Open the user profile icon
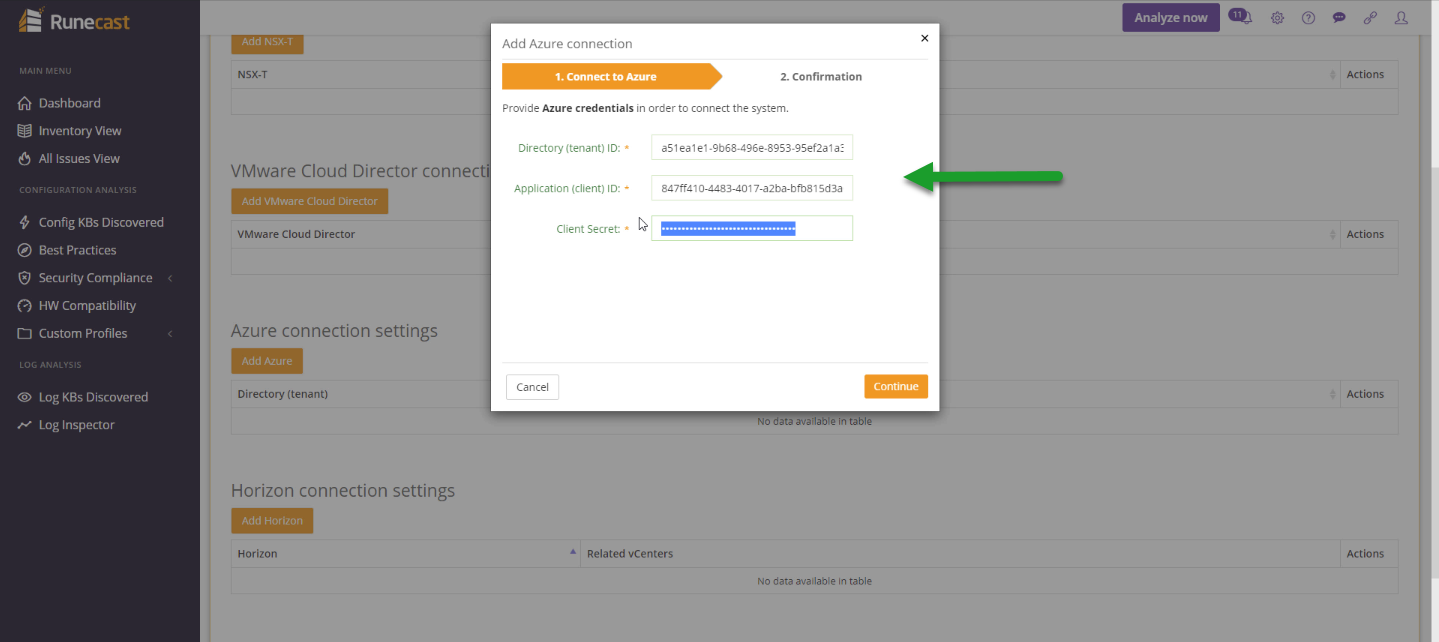Screen dimensions: 1439x642 pyautogui.click(x=1401, y=18)
